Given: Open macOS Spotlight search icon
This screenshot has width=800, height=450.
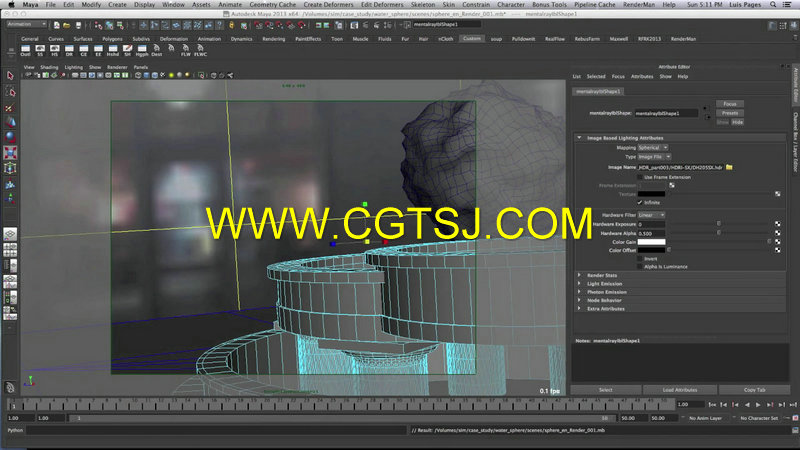Looking at the screenshot, I should (x=773, y=5).
